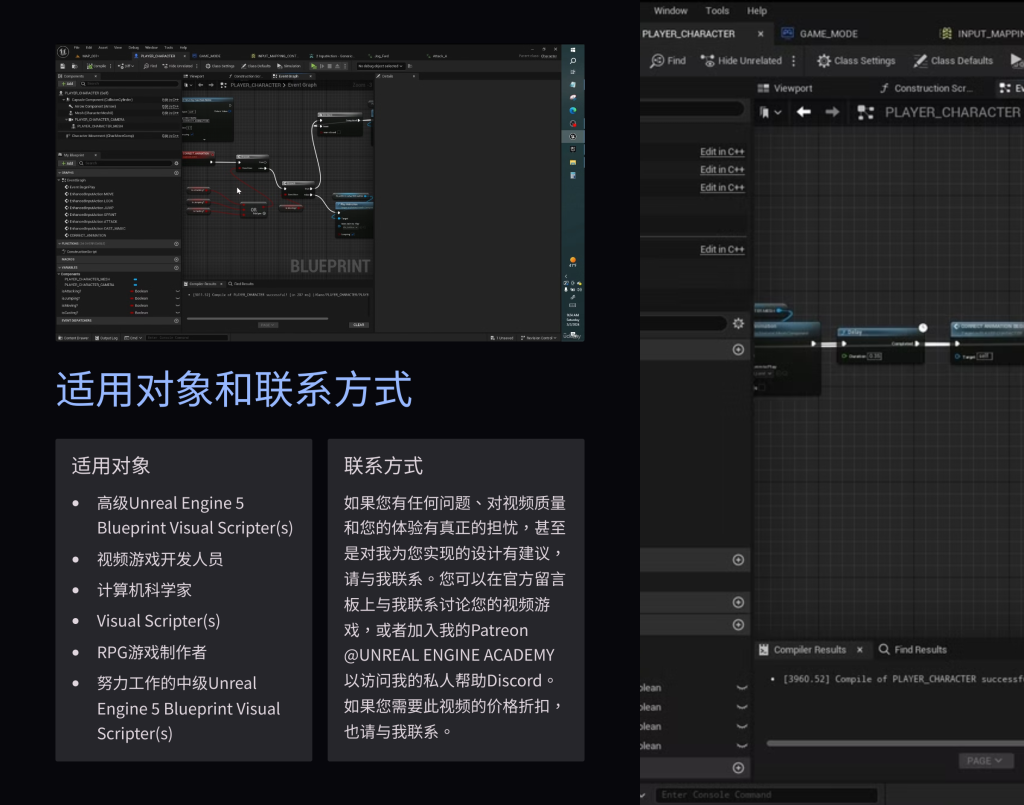Click the enlarged PLAYER_CHARACTER breadcrumb text

(952, 112)
